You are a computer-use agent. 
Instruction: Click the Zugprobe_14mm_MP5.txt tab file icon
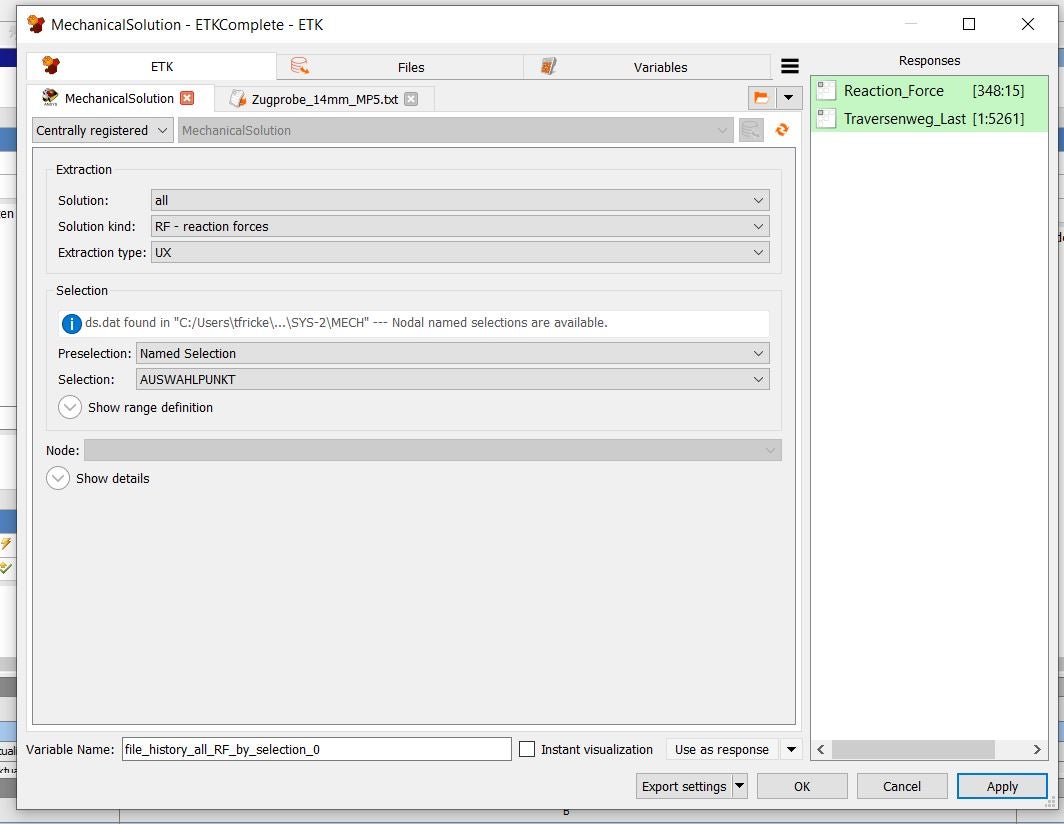click(x=237, y=99)
